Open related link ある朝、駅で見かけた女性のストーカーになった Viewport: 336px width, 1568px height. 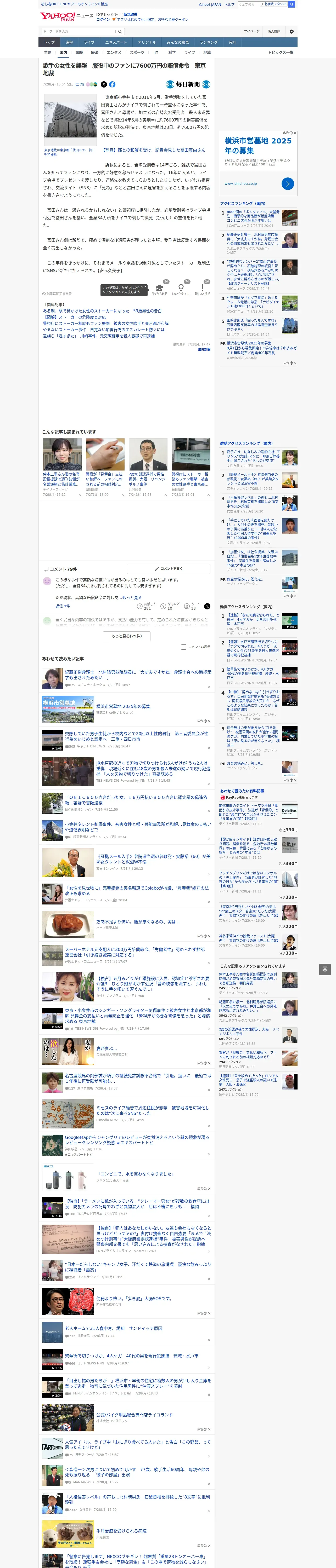tap(102, 311)
